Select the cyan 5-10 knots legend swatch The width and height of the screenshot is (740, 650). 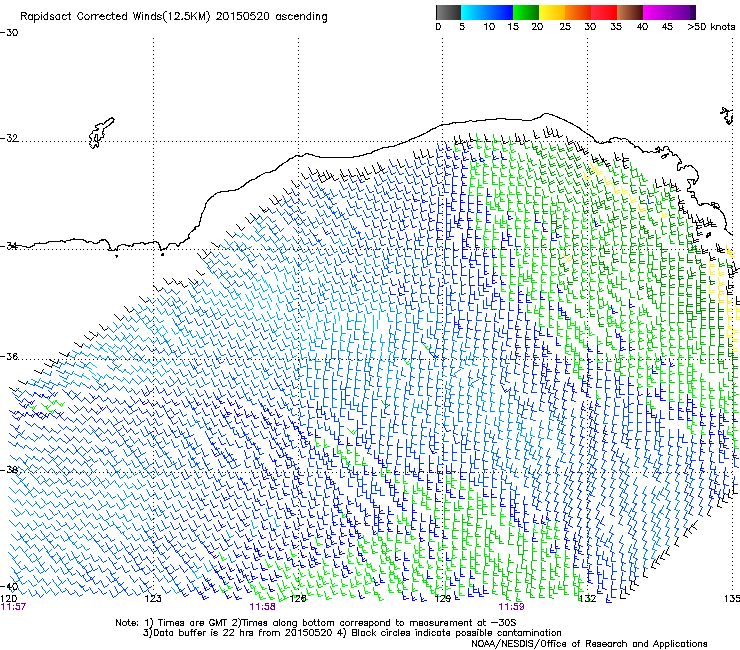click(x=474, y=12)
